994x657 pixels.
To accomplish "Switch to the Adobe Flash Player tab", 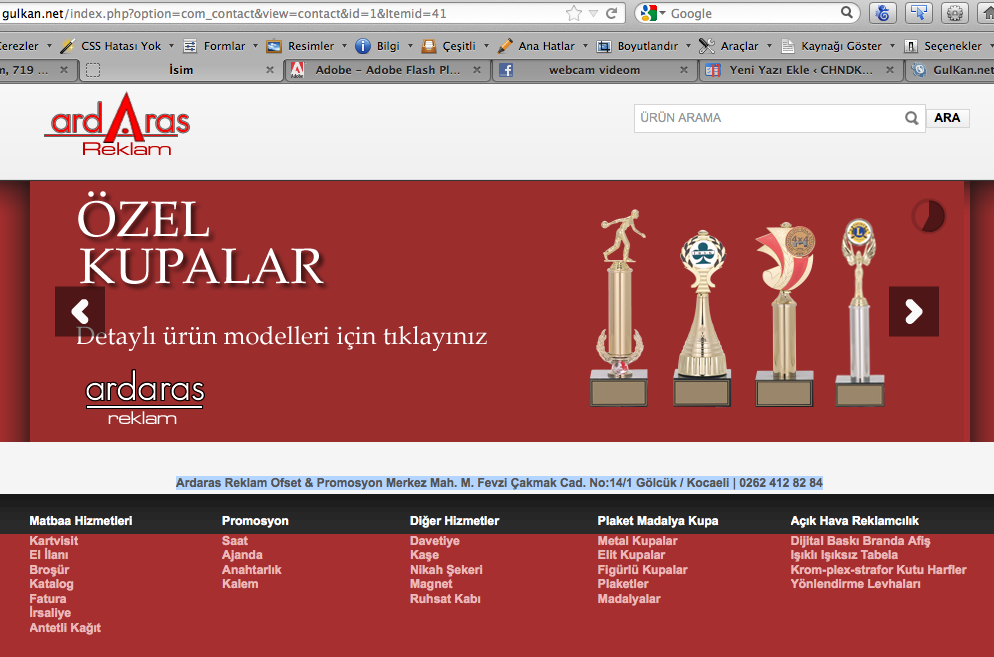I will (387, 70).
